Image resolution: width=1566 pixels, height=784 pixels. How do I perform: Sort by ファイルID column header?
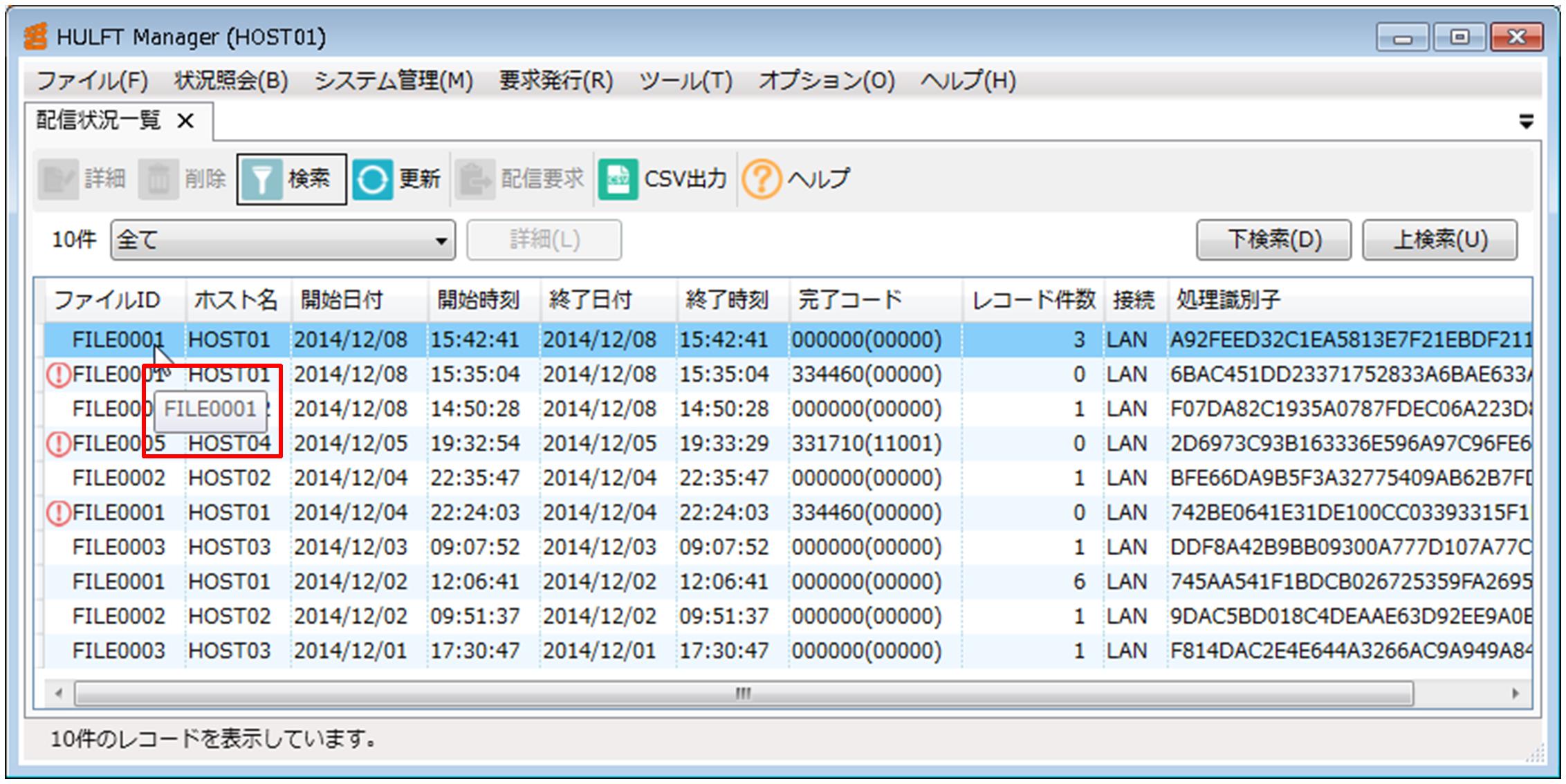115,300
